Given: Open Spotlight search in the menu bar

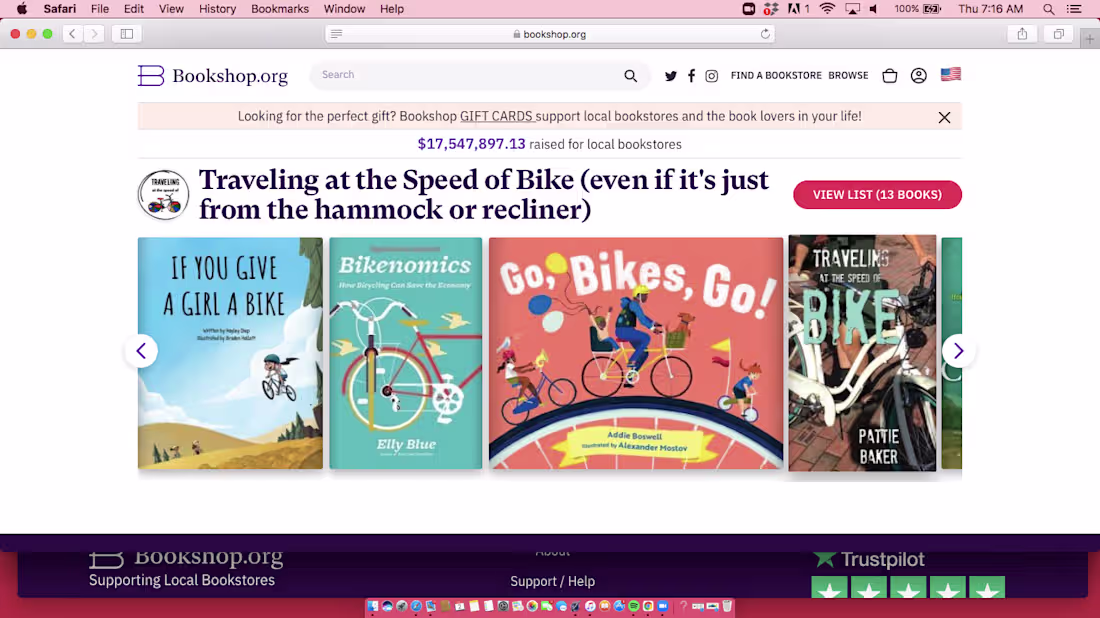Looking at the screenshot, I should [1048, 9].
